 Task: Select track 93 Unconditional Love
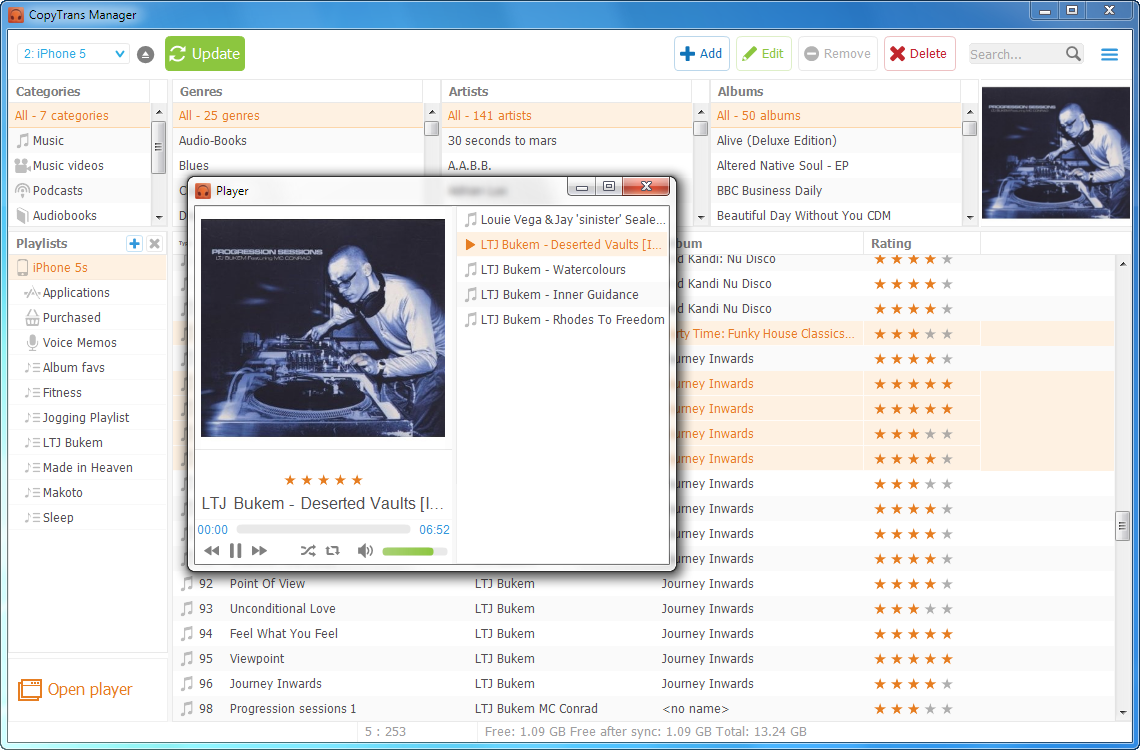click(643, 609)
